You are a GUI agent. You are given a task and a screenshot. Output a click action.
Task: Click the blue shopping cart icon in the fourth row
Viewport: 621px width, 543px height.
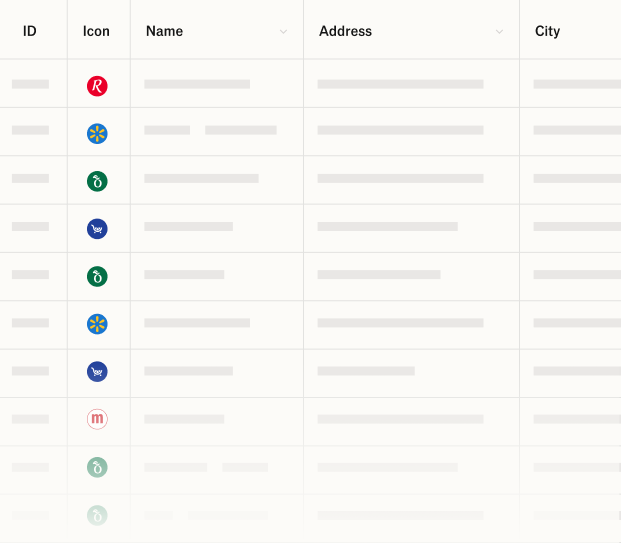[x=97, y=229]
